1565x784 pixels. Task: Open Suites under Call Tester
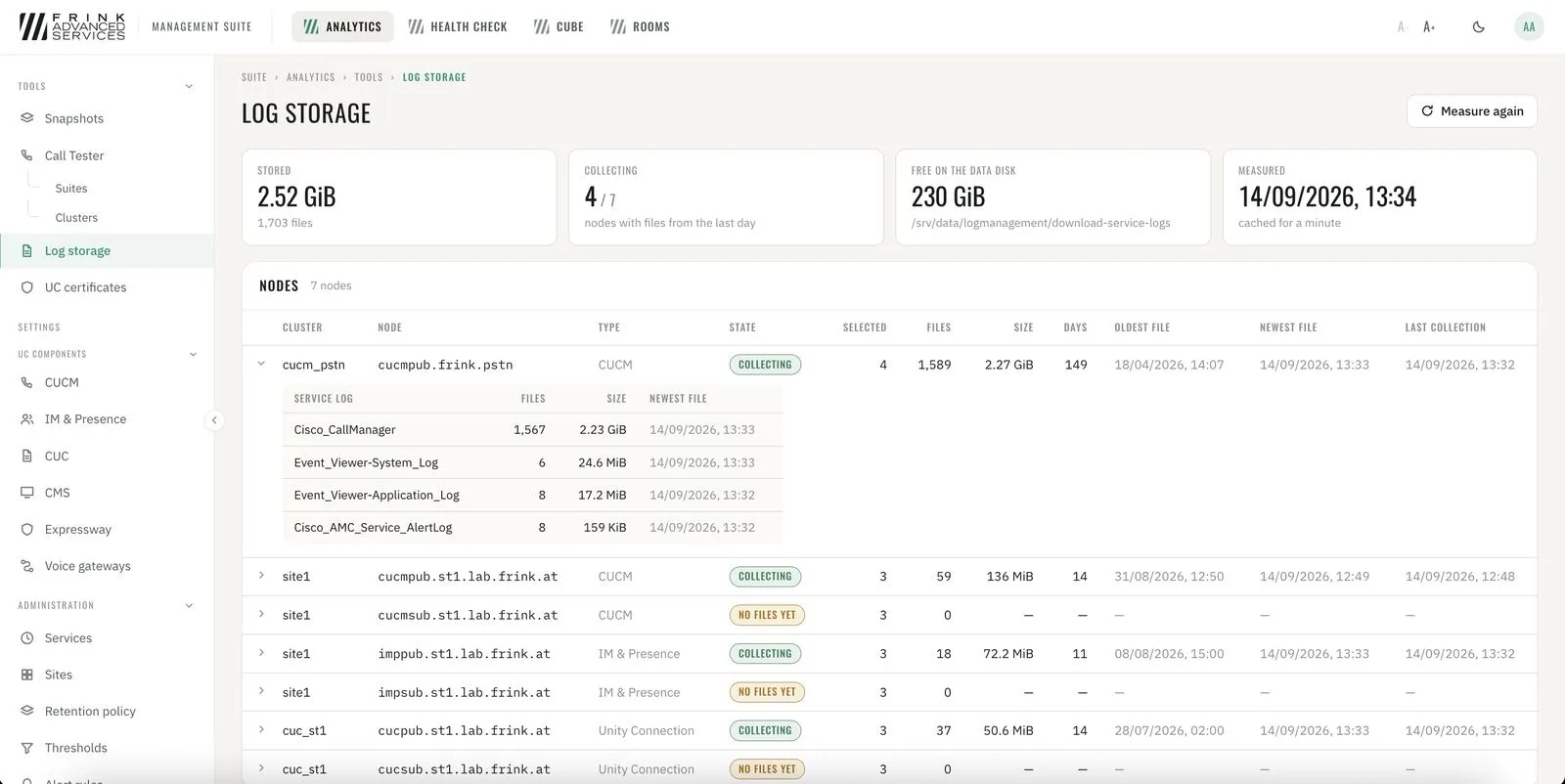coord(71,189)
